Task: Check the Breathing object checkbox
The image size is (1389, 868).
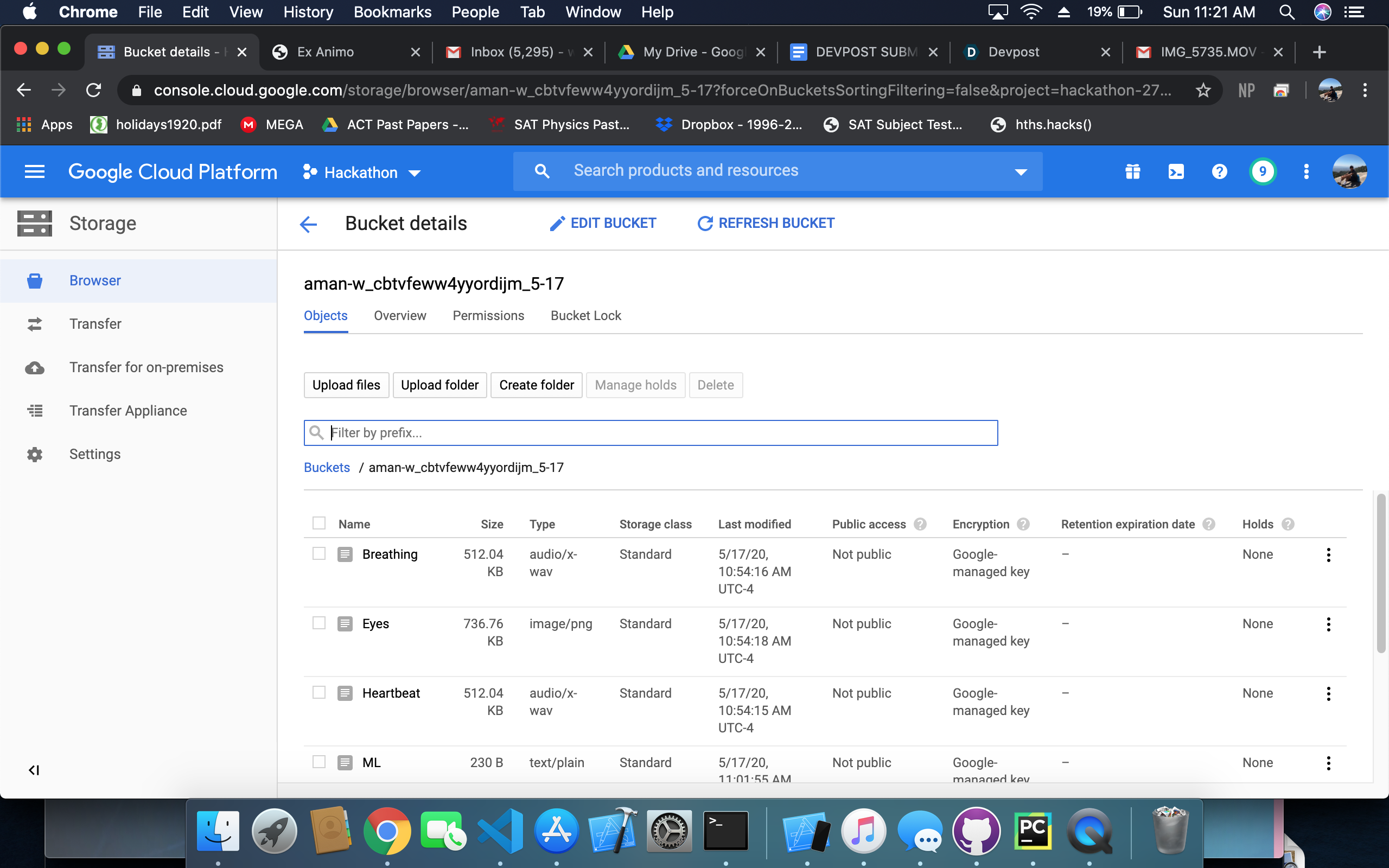Action: 318,553
